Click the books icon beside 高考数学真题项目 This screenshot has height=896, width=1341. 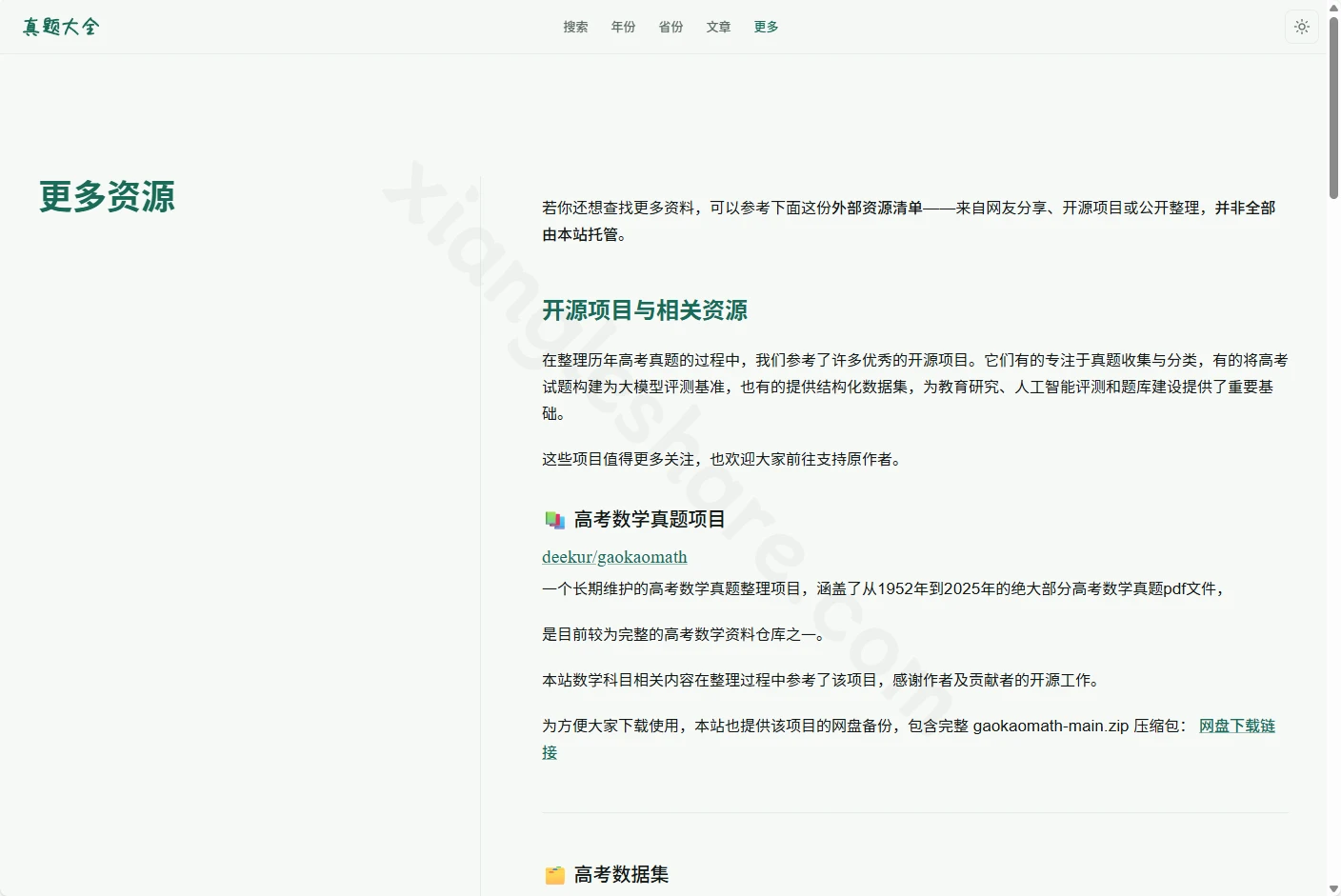click(x=554, y=520)
